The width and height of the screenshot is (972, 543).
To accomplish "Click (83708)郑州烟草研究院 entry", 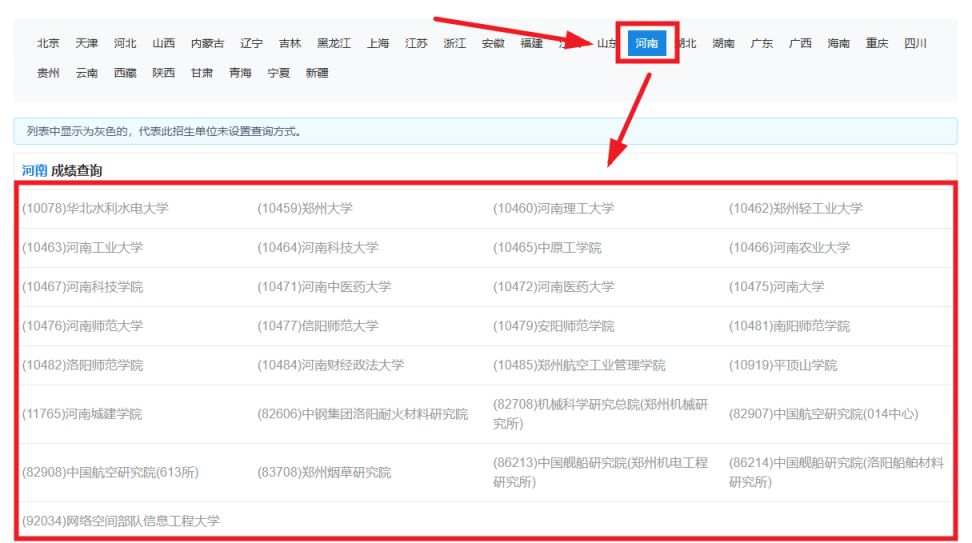I will pyautogui.click(x=324, y=472).
